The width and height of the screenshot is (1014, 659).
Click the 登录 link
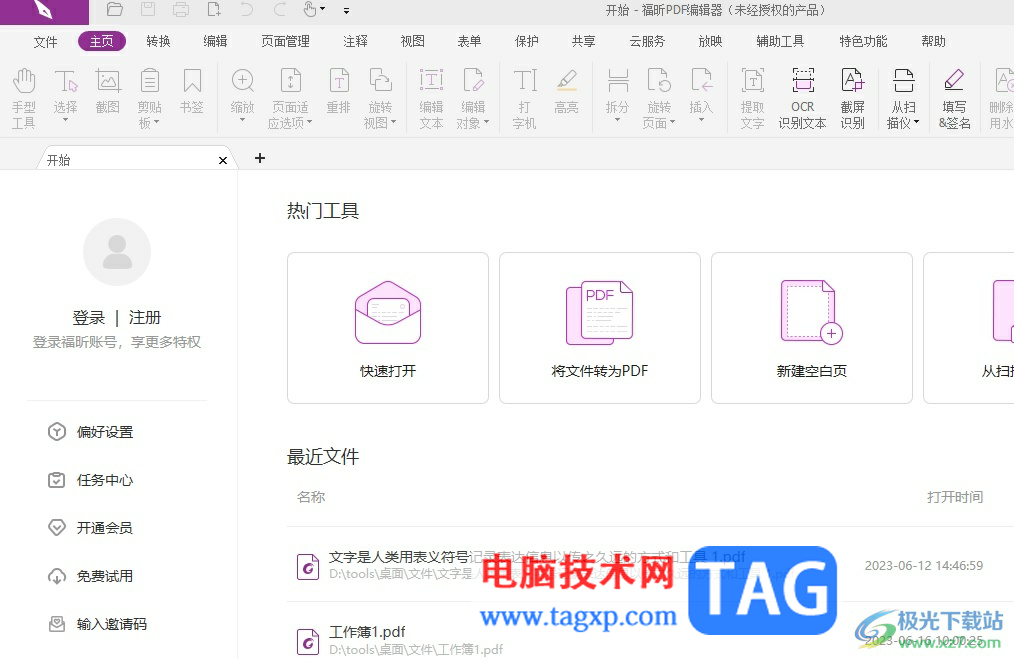89,318
